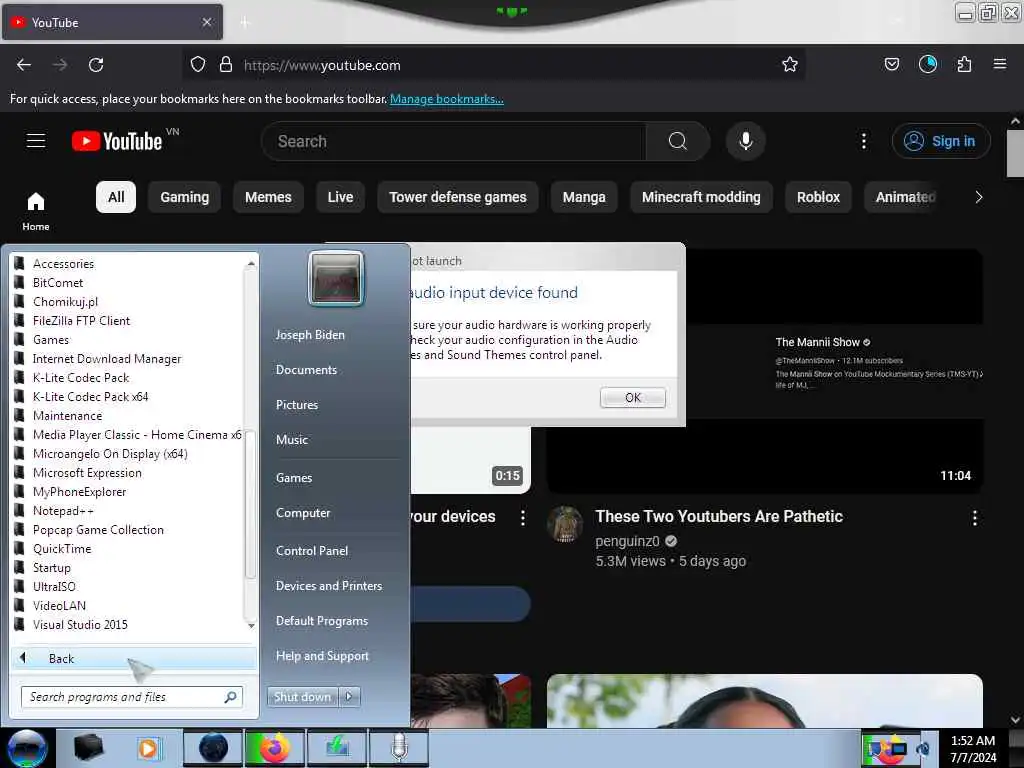Open 'These Two Youtubers Are Pathetic' title
This screenshot has height=768, width=1024.
[x=719, y=516]
